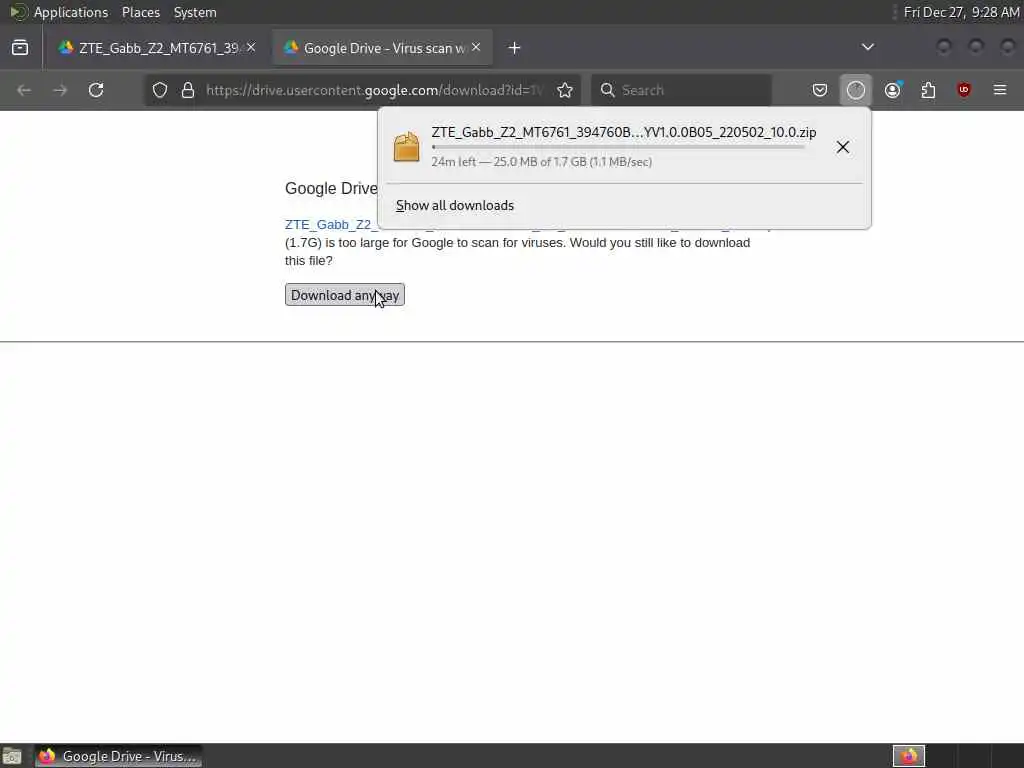This screenshot has width=1024, height=768.
Task: Click the Download anyway button
Action: 345,295
